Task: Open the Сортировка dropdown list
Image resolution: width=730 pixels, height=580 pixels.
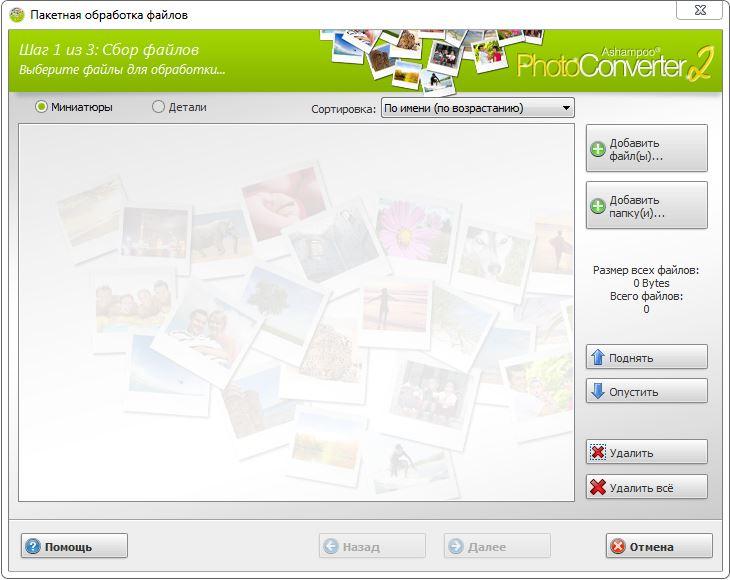Action: click(x=478, y=108)
